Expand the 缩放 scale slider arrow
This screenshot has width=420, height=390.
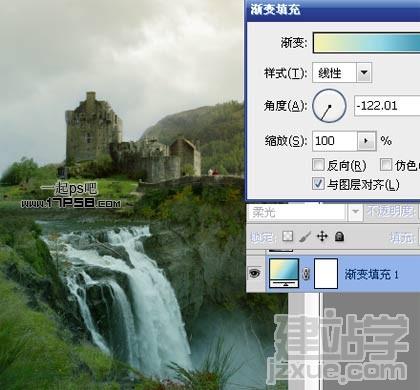pos(366,141)
